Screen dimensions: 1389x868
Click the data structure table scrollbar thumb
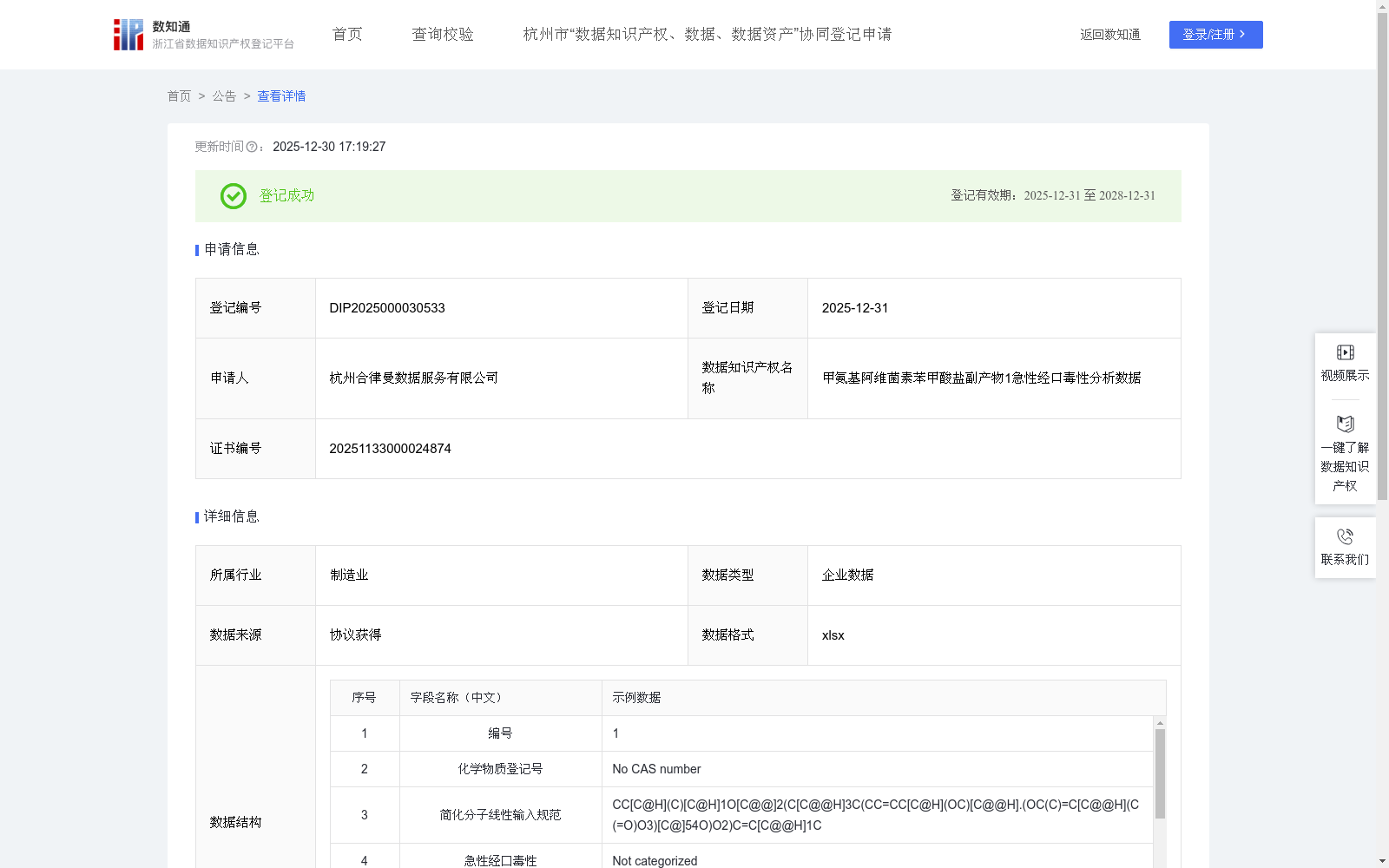1160,773
